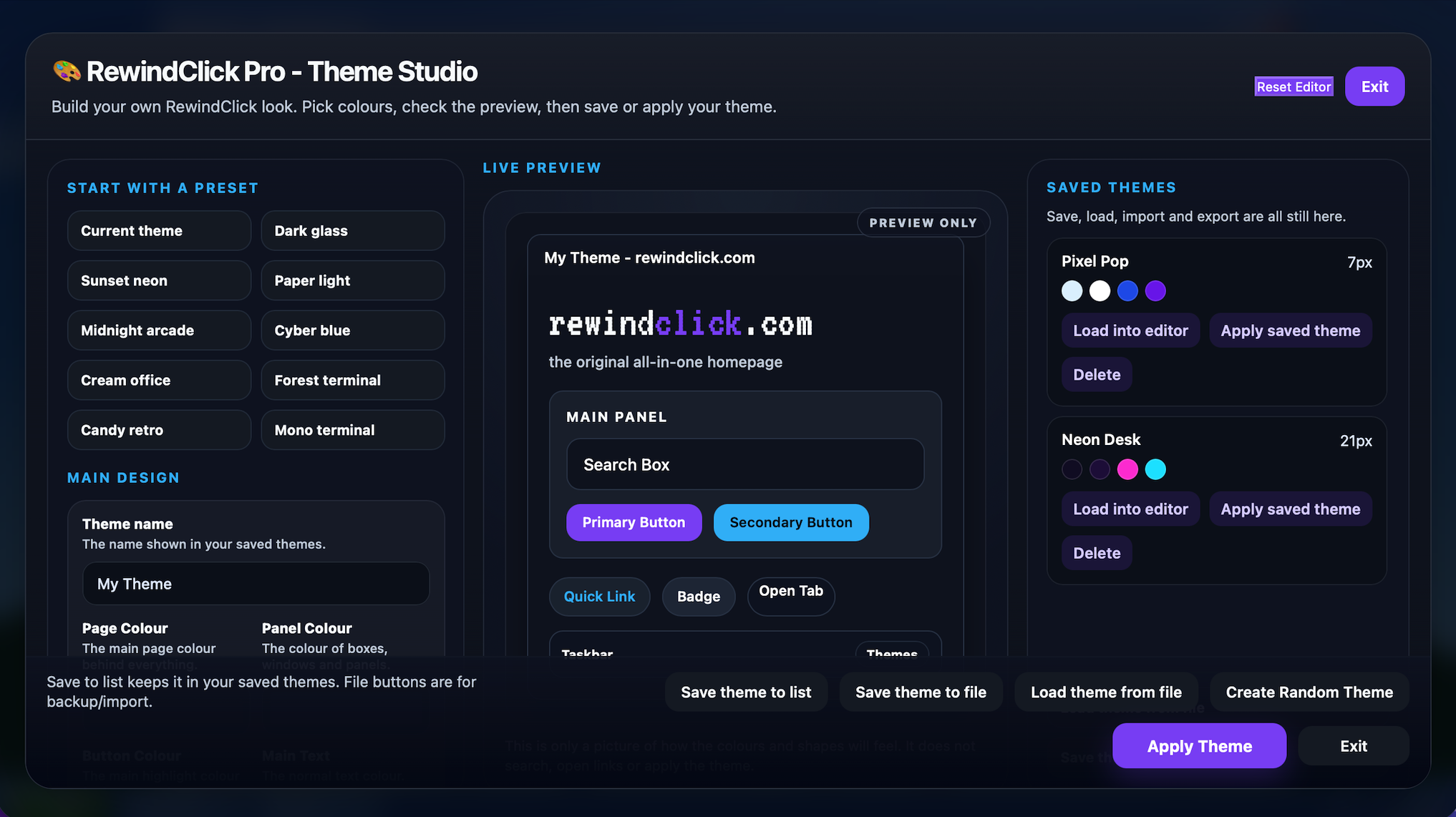The height and width of the screenshot is (817, 1456).
Task: Click the preview Primary Button
Action: (634, 522)
